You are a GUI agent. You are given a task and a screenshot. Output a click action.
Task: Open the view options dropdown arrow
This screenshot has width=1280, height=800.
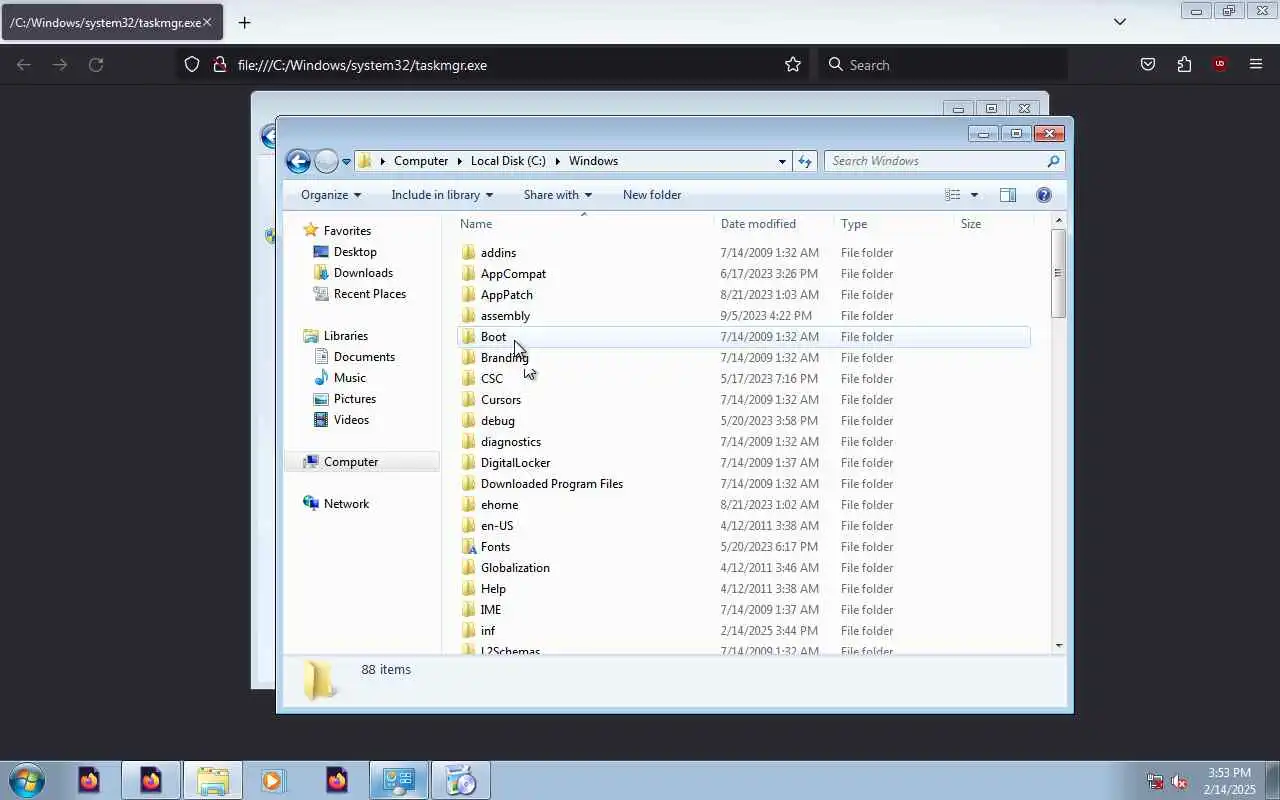click(974, 195)
